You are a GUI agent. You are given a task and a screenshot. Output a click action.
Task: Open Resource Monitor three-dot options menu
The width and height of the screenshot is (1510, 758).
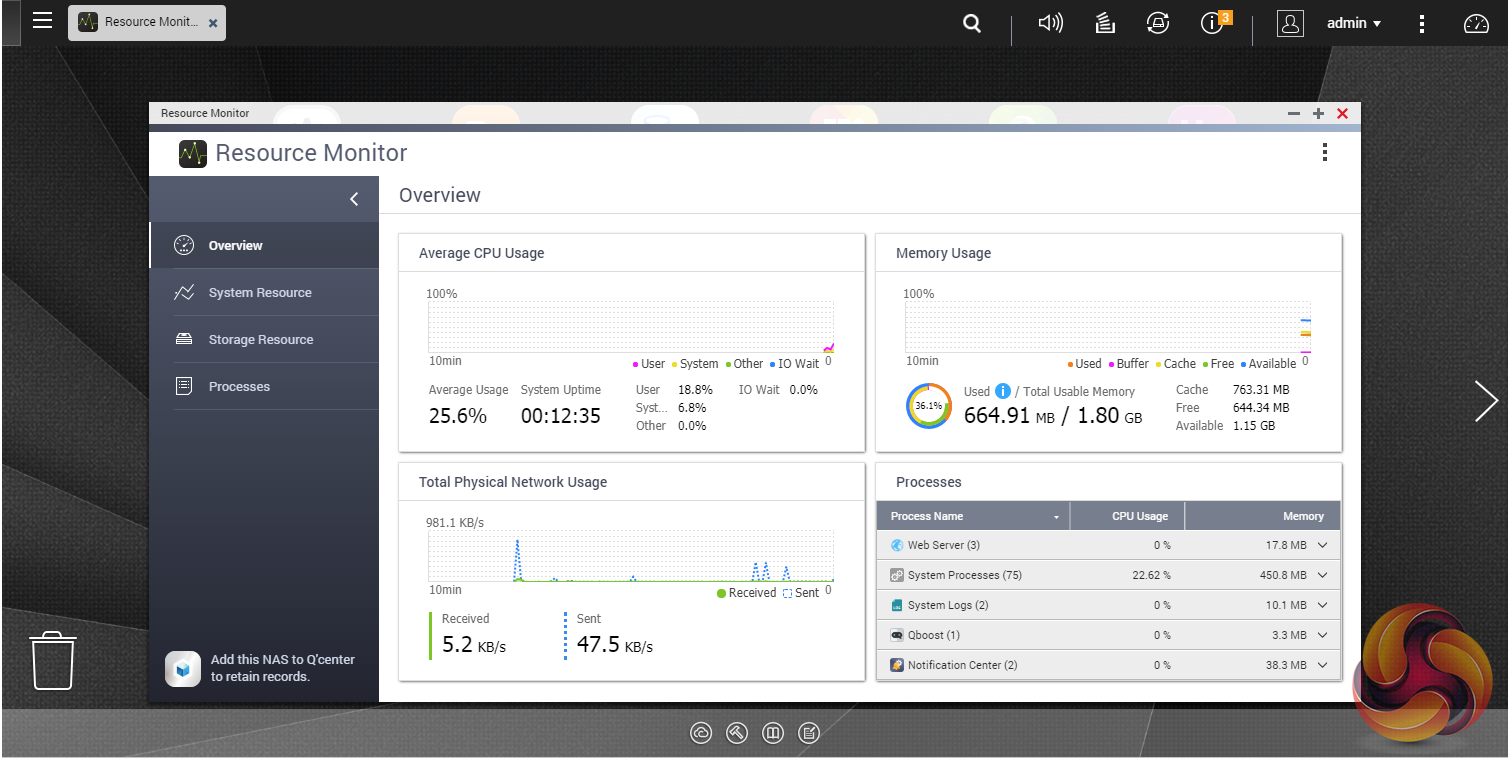coord(1324,152)
